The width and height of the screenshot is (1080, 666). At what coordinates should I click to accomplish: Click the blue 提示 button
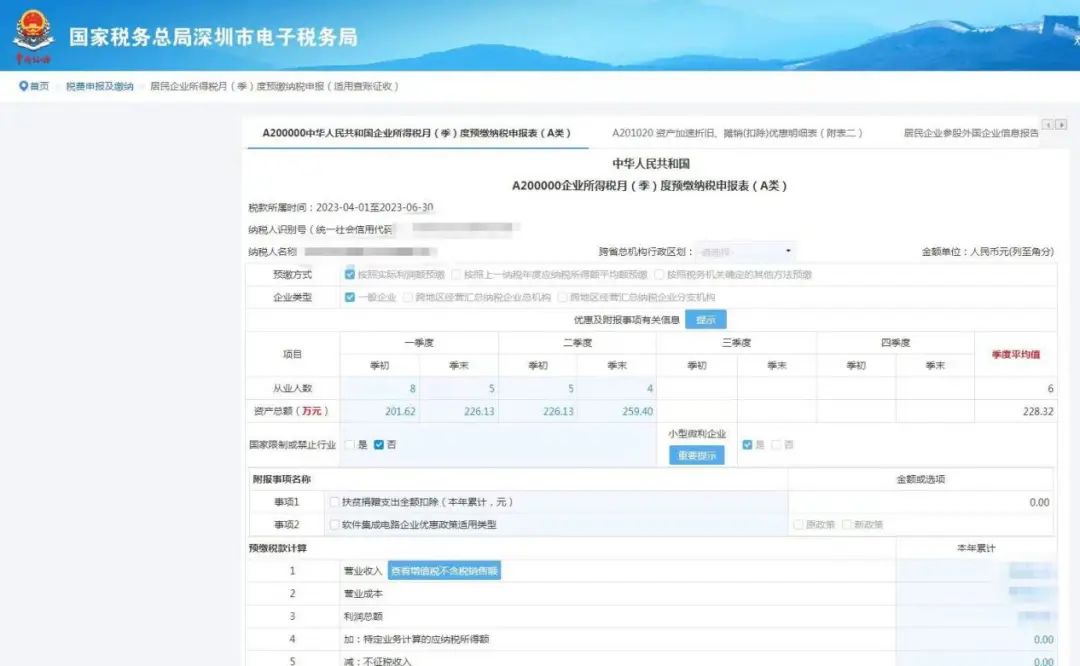click(x=705, y=320)
